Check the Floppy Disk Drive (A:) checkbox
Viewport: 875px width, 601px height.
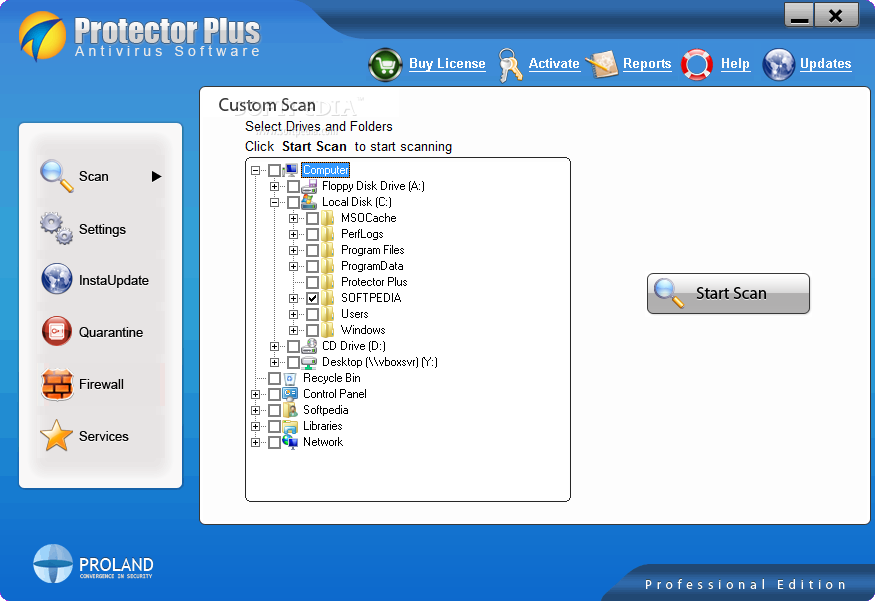point(293,186)
